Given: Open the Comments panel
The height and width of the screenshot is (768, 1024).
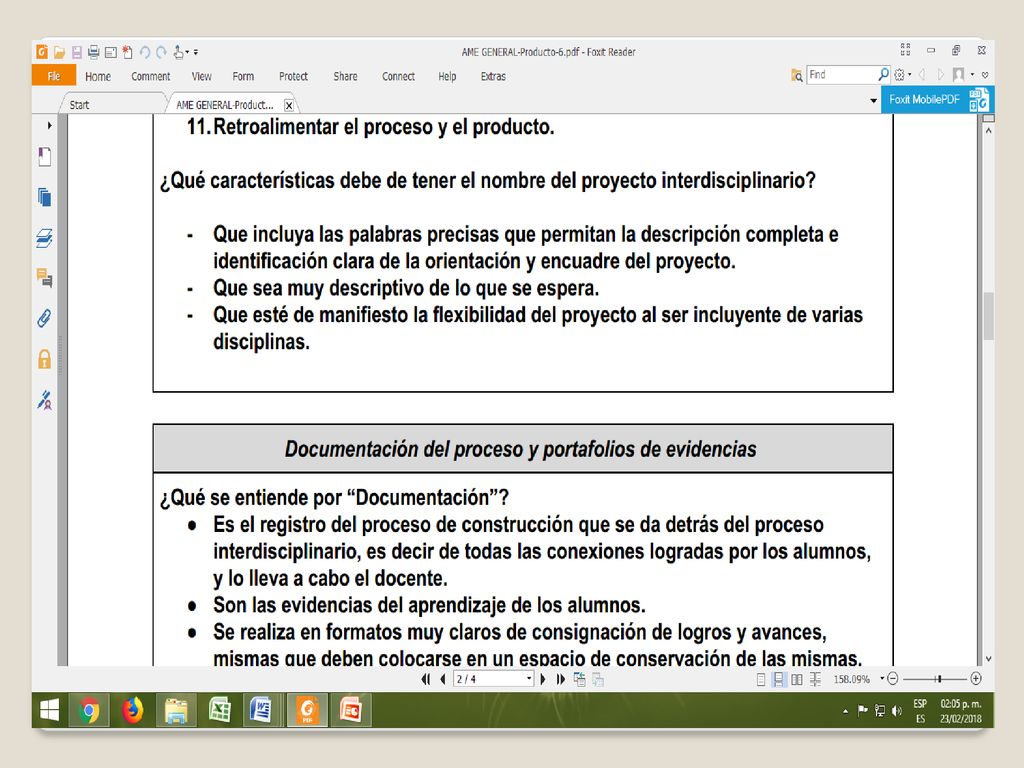Looking at the screenshot, I should (44, 278).
